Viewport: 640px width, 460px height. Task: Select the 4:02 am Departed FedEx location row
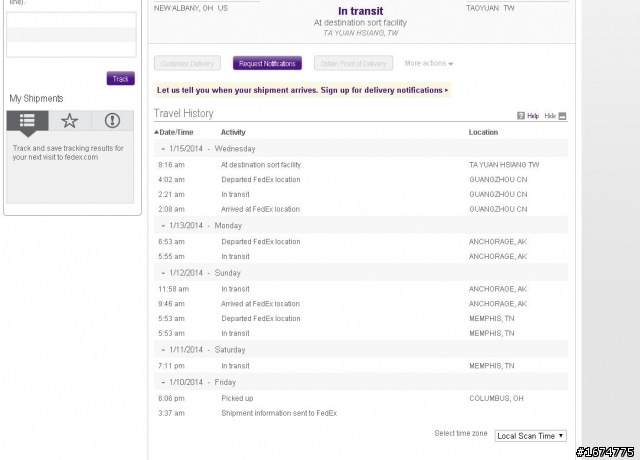pyautogui.click(x=361, y=180)
